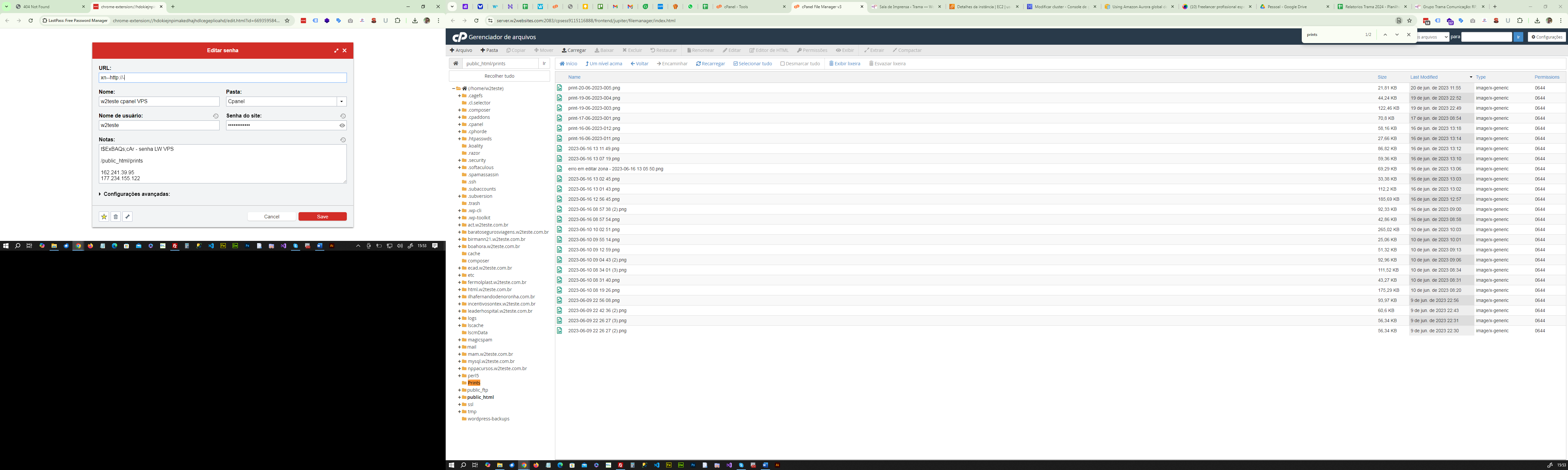Image resolution: width=1568 pixels, height=470 pixels.
Task: Upload files via Carregar
Action: tap(574, 51)
